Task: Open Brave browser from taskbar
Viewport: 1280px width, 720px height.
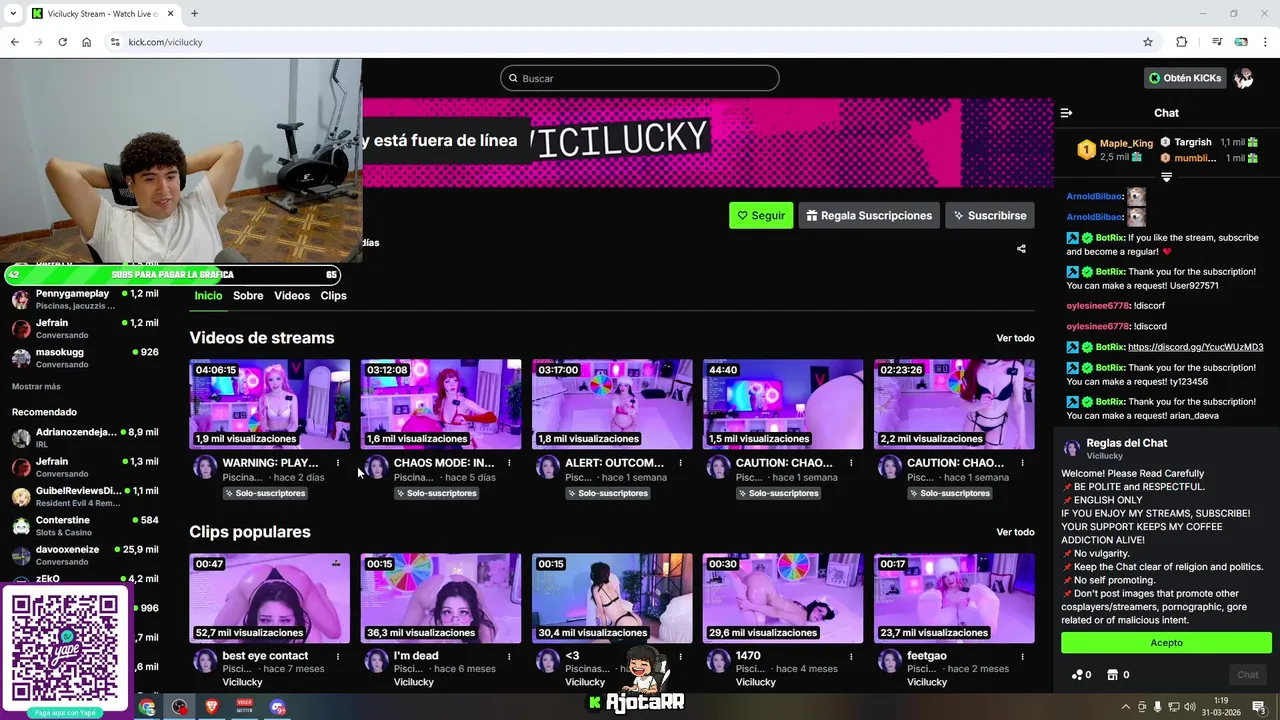Action: point(212,707)
